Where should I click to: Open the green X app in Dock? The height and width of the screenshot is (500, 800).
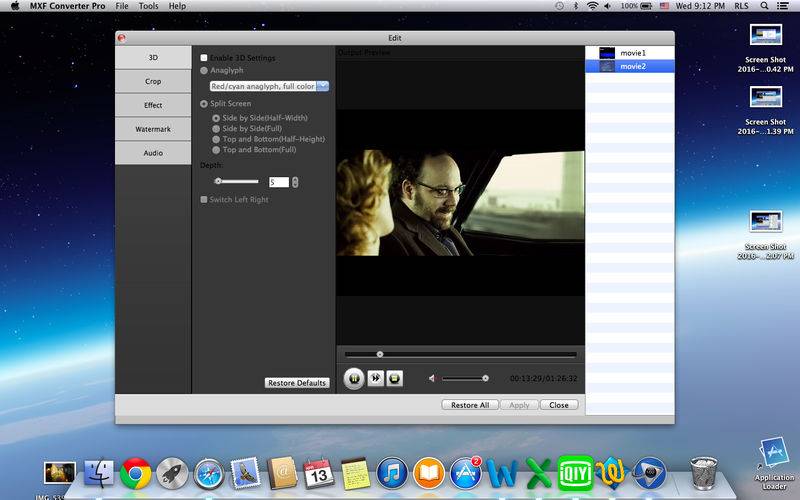point(539,473)
